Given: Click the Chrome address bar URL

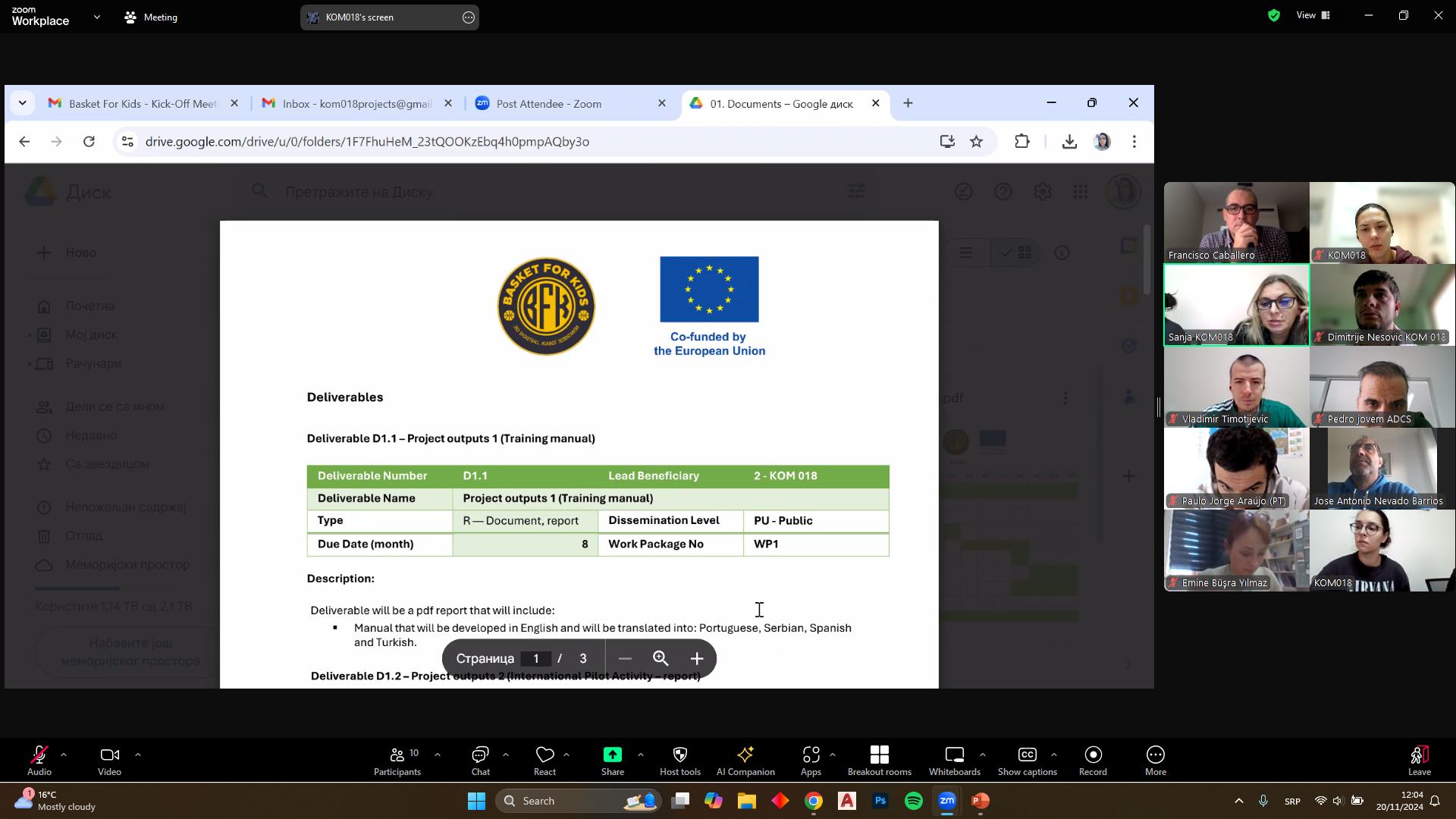Looking at the screenshot, I should click(367, 142).
